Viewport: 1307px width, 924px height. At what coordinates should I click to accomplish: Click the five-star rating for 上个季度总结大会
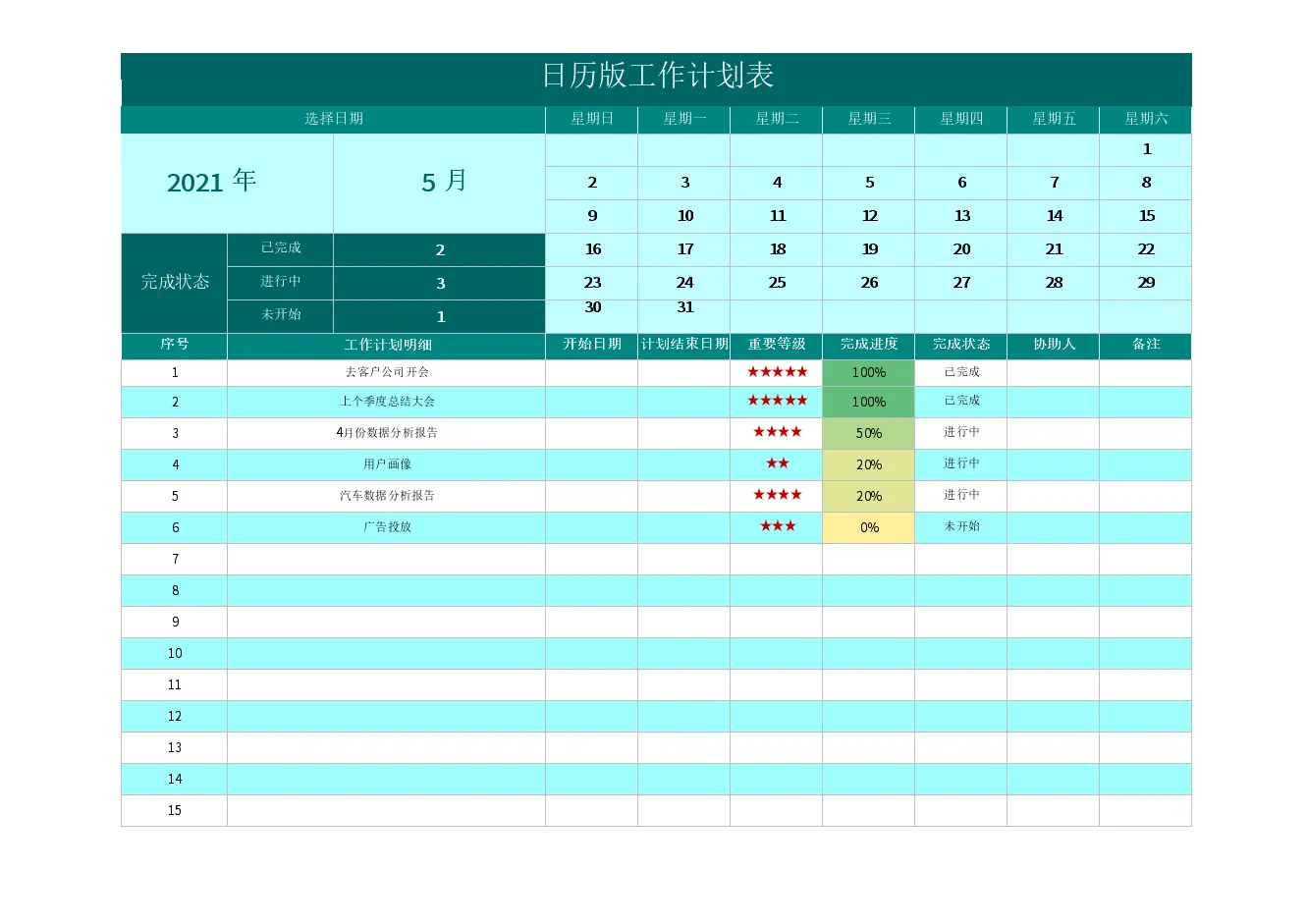pos(777,401)
